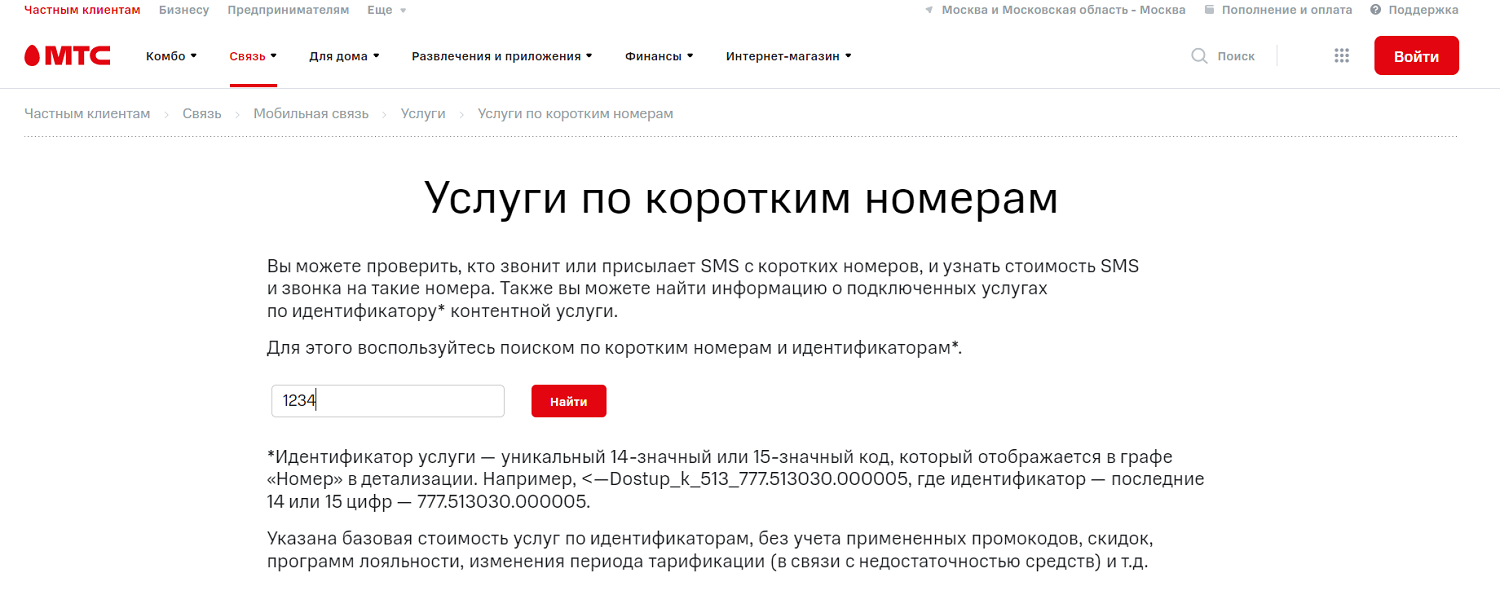Go to Частным клиентам breadcrumb
Screen dimensions: 1500x595
(x=87, y=114)
